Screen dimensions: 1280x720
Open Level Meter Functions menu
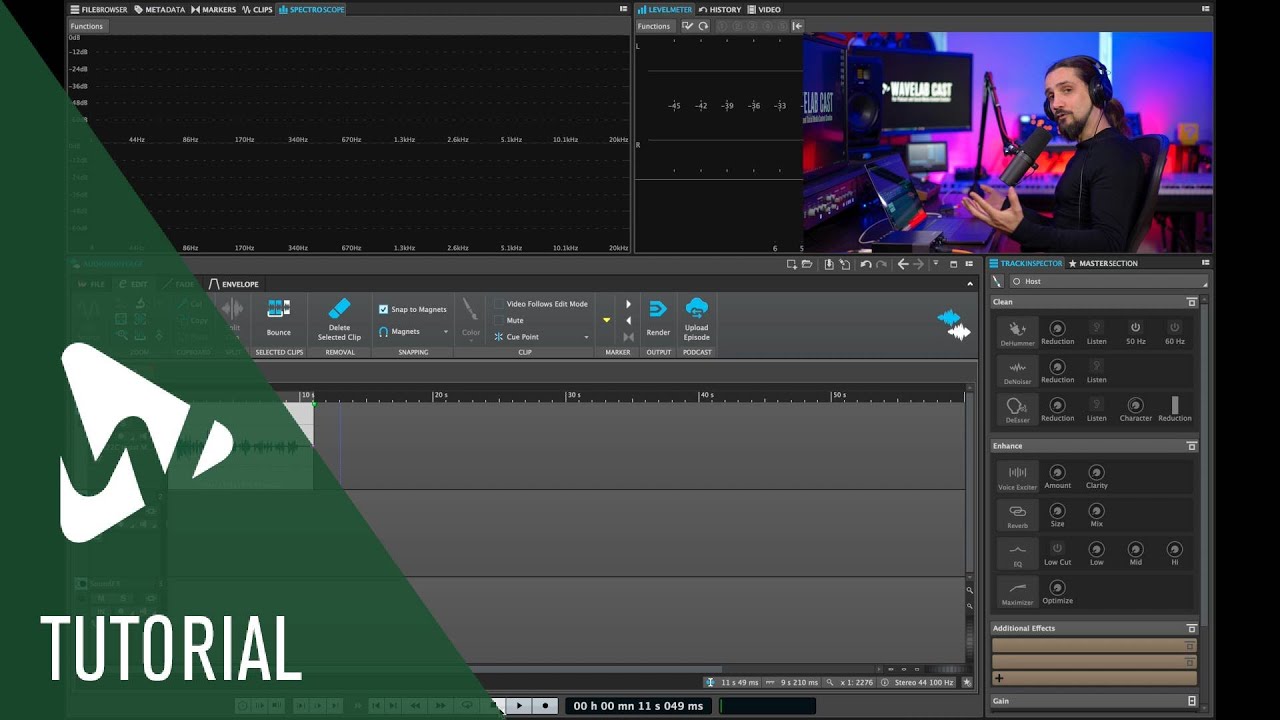click(x=654, y=26)
